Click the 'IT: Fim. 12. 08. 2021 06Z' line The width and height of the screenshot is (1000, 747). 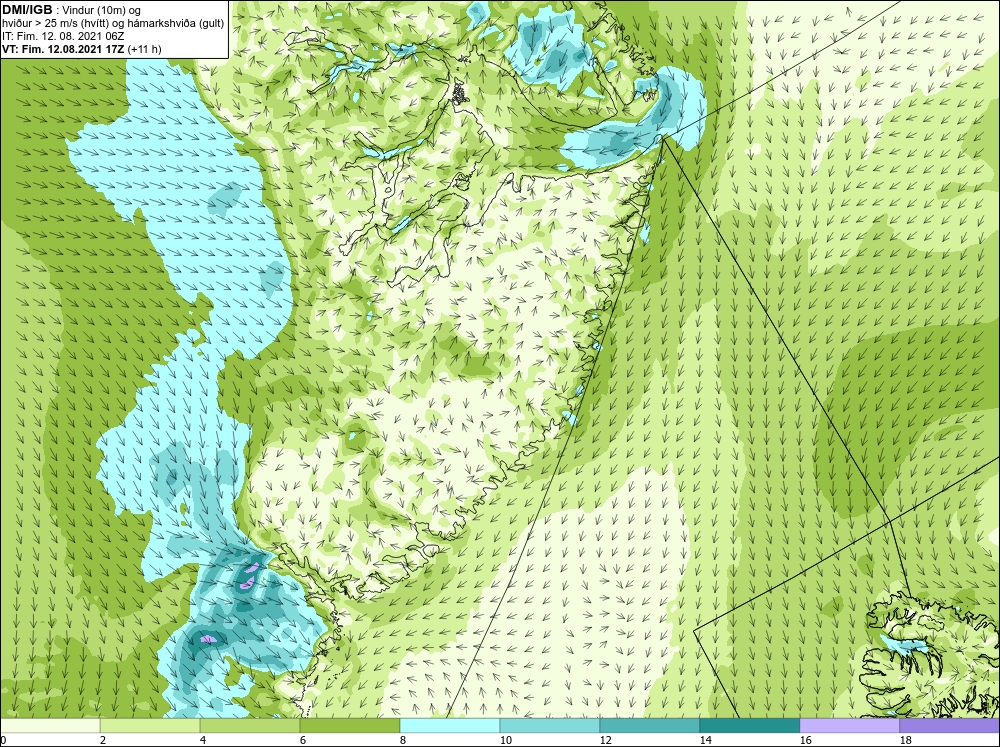62,36
